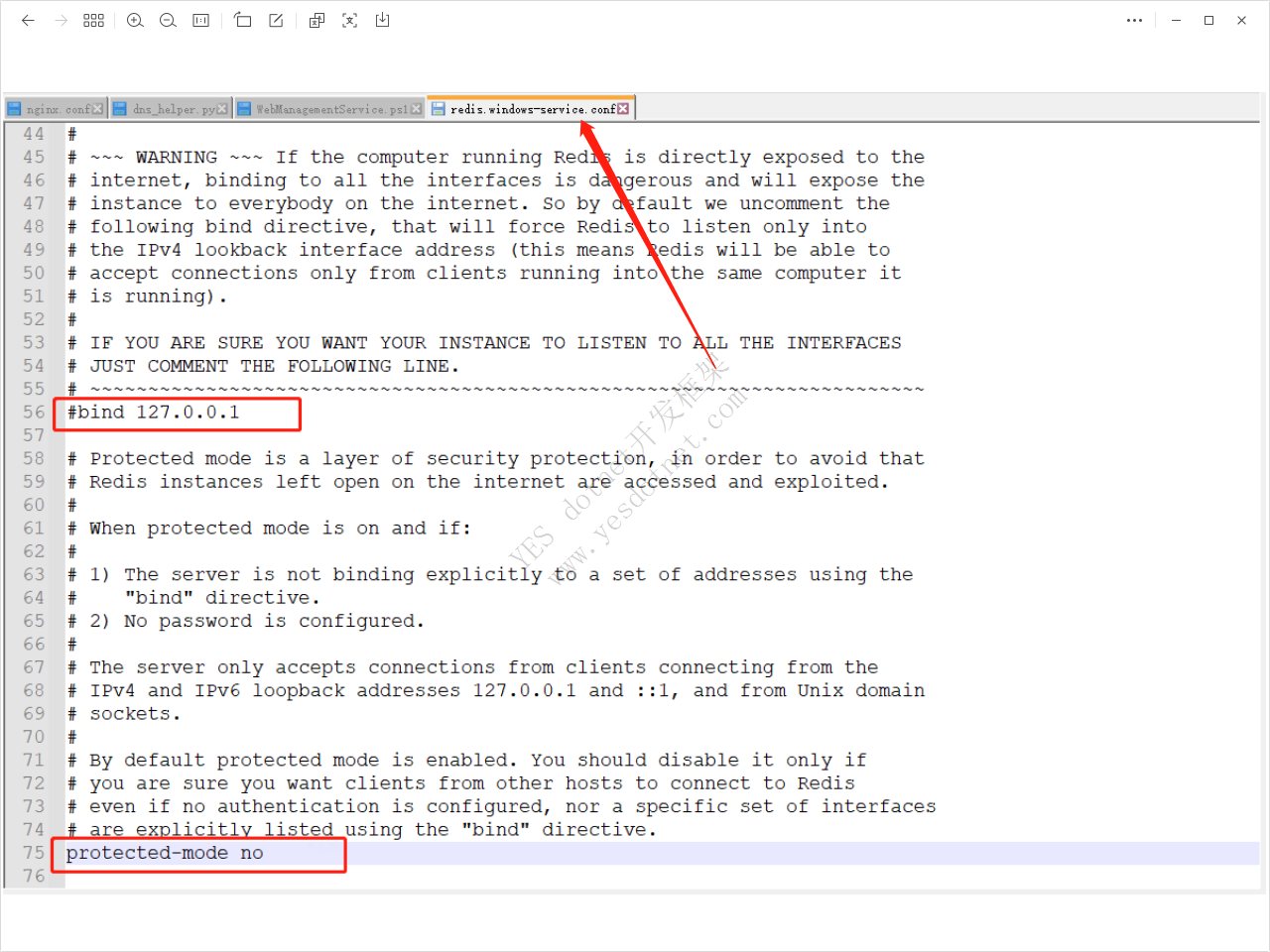Click line number 75 in the gutter
The height and width of the screenshot is (952, 1270).
34,853
